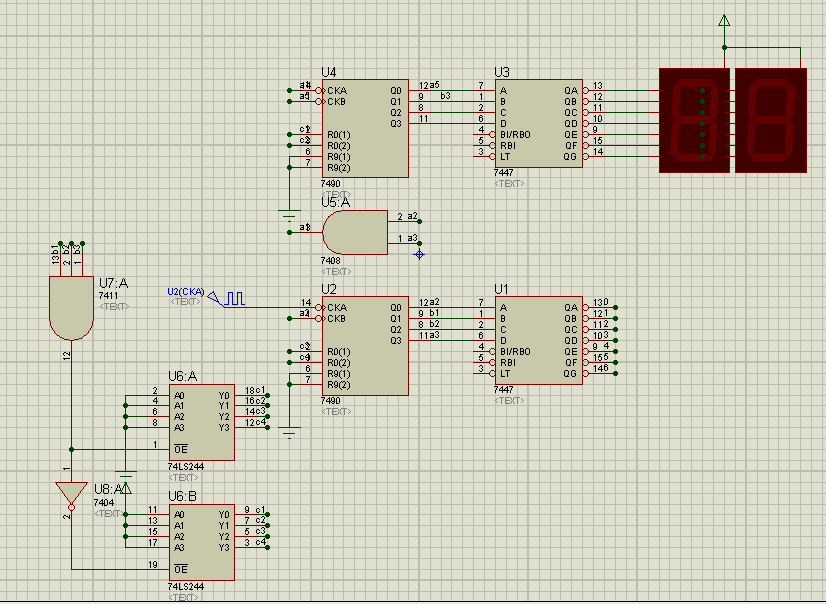The width and height of the screenshot is (826, 604).
Task: Click the OE pin label on U6:A
Action: pos(181,449)
